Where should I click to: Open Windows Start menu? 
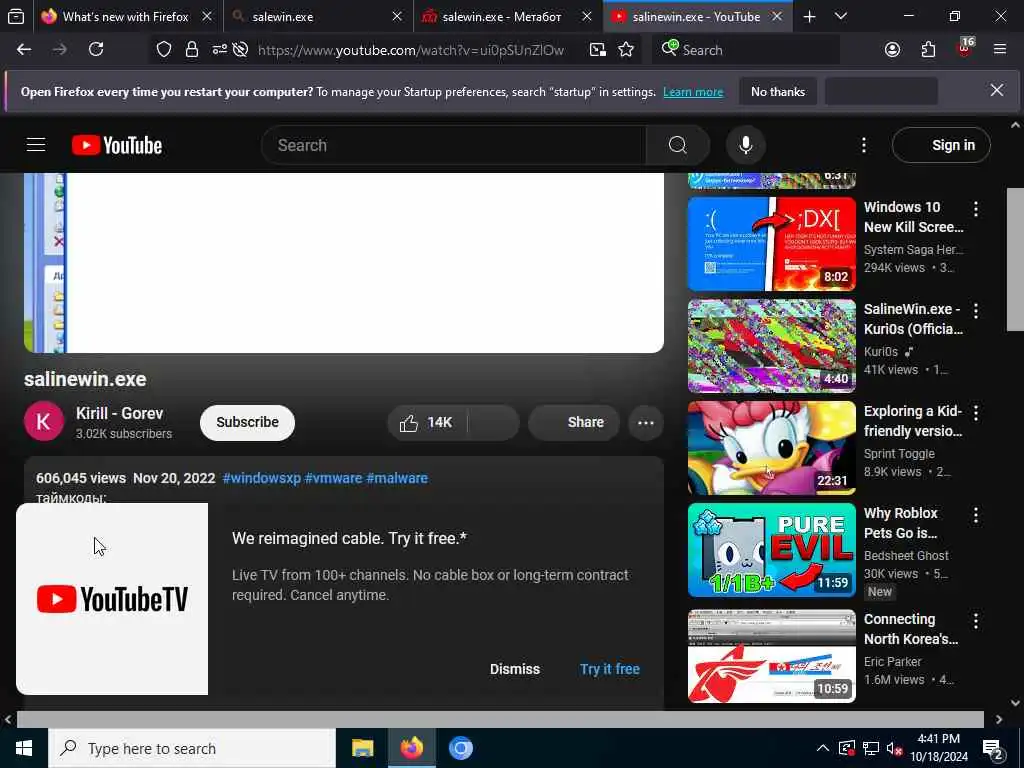point(24,748)
